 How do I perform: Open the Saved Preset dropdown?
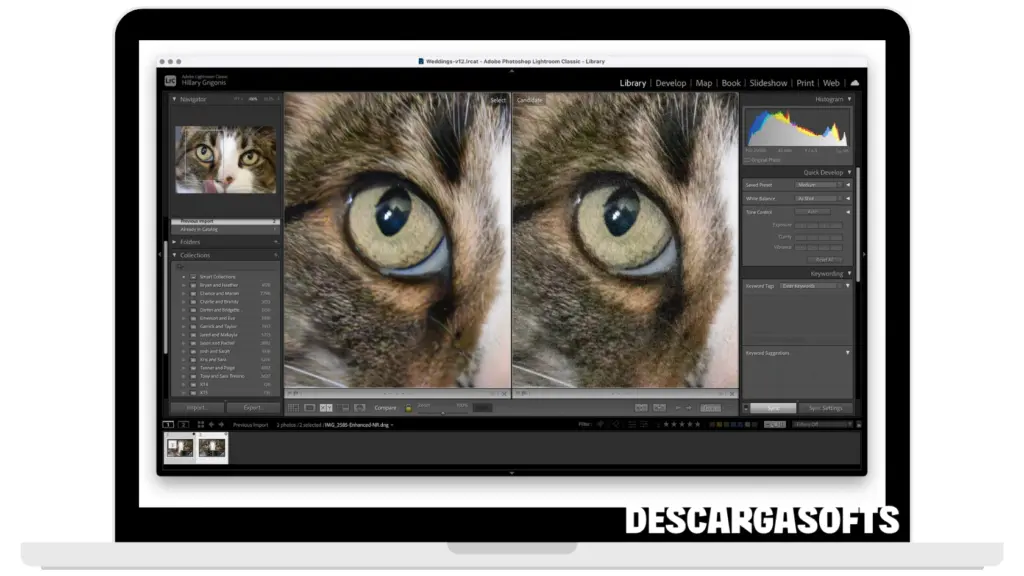click(x=818, y=185)
